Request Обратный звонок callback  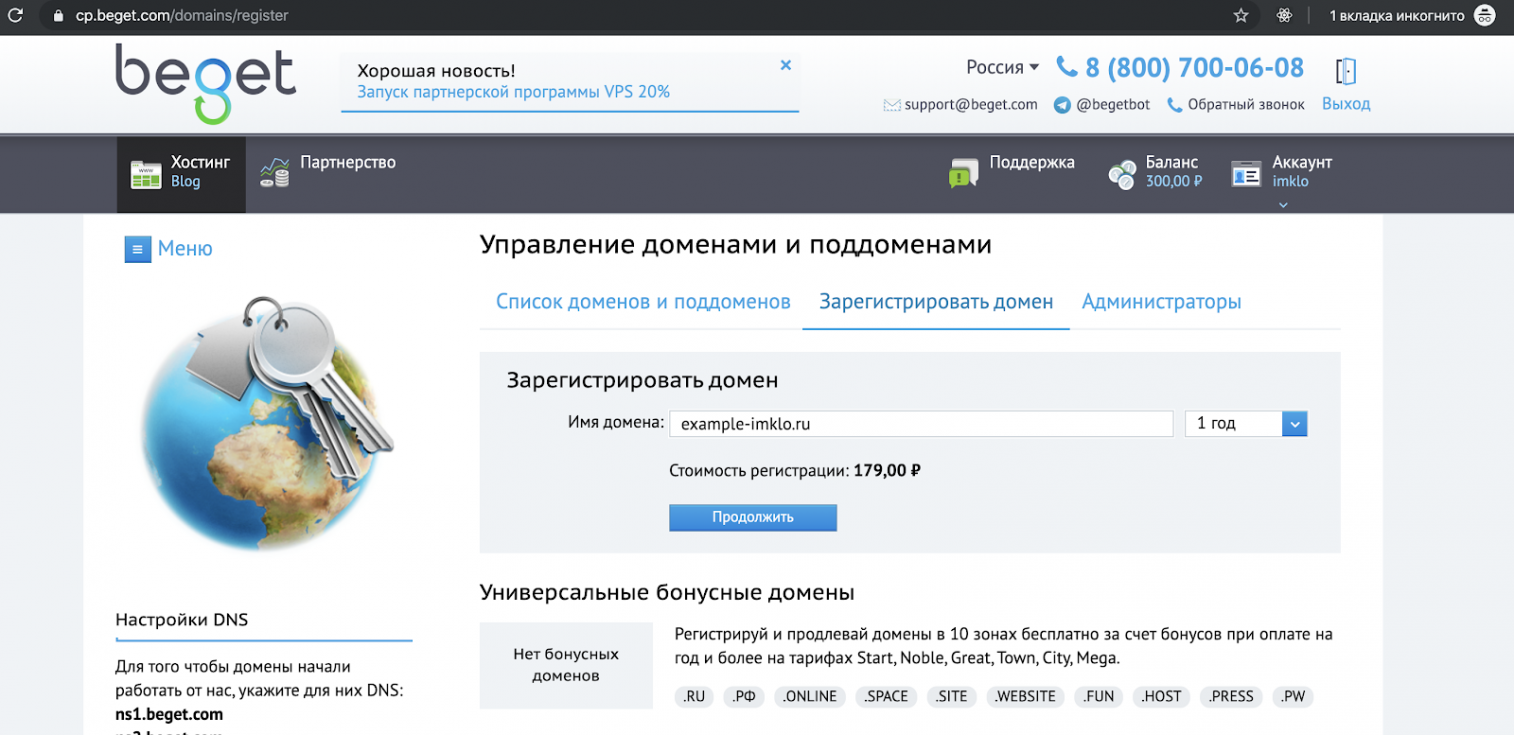click(1246, 105)
